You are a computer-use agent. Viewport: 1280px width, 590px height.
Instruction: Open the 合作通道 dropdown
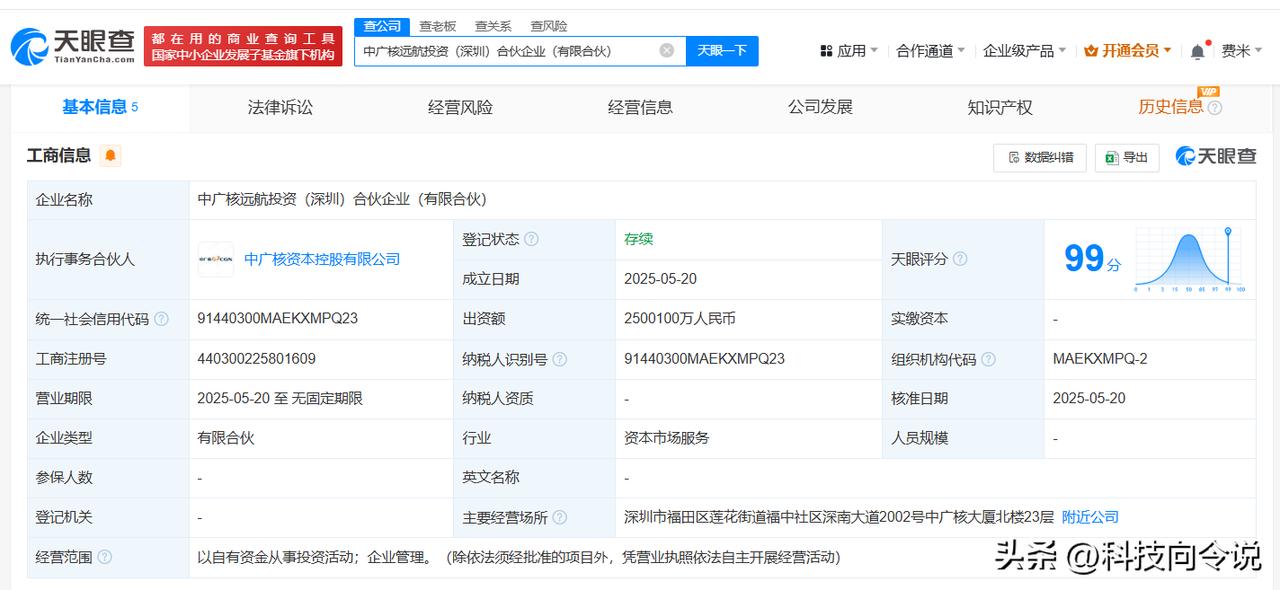click(x=930, y=51)
